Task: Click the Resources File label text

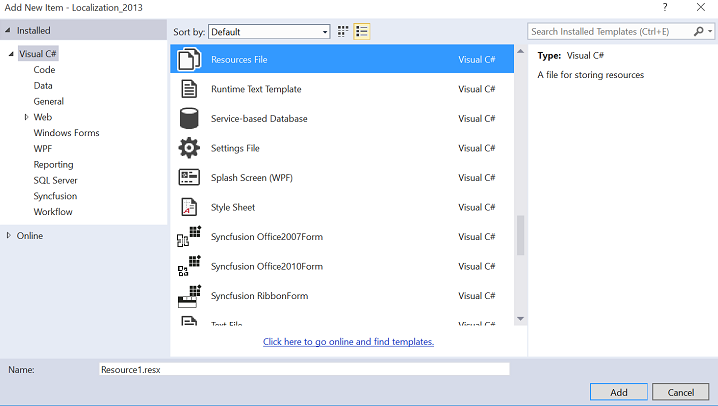Action: 239,60
